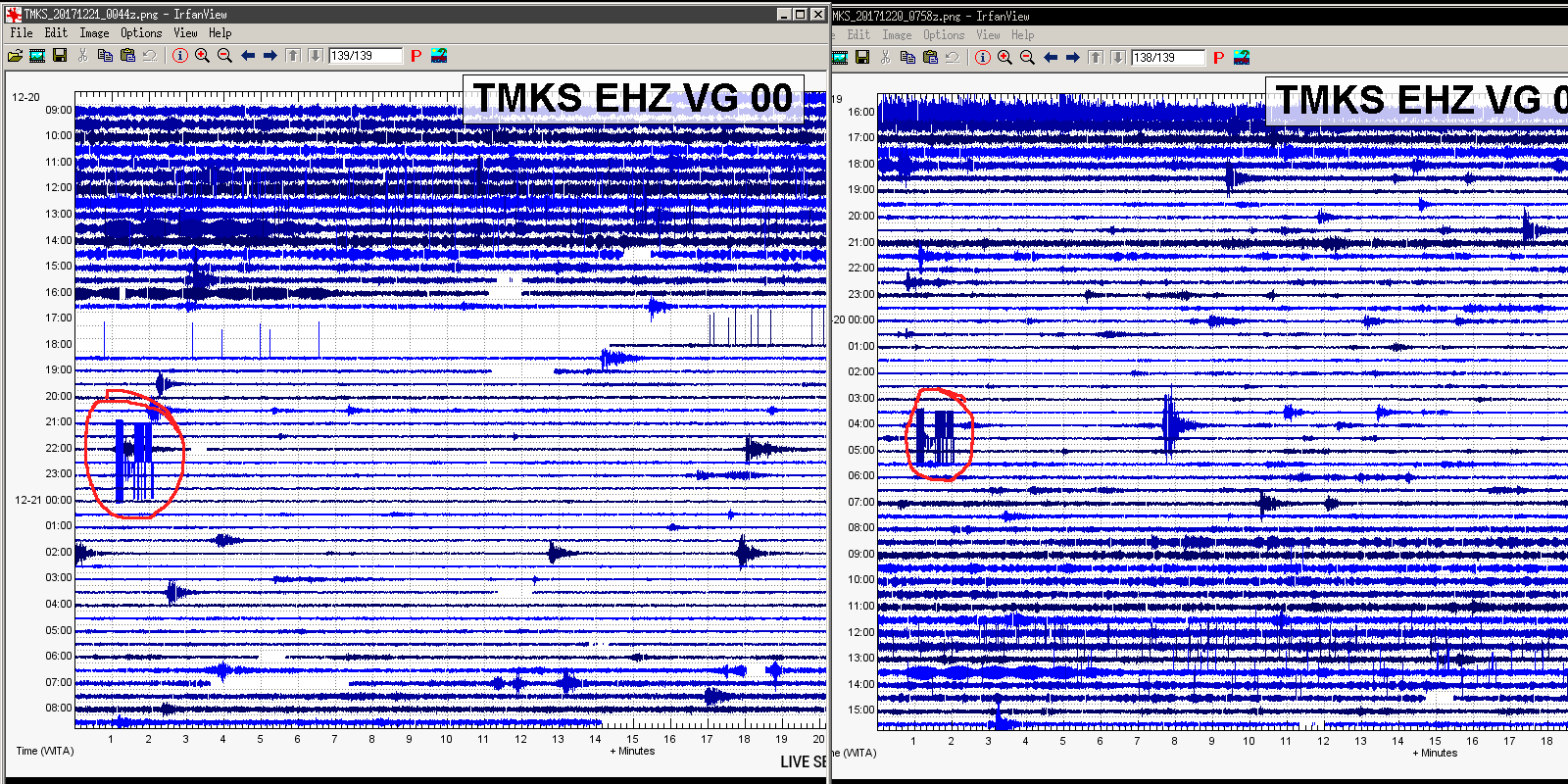This screenshot has width=1568, height=784.
Task: Copy image in the 0758z window
Action: click(907, 58)
